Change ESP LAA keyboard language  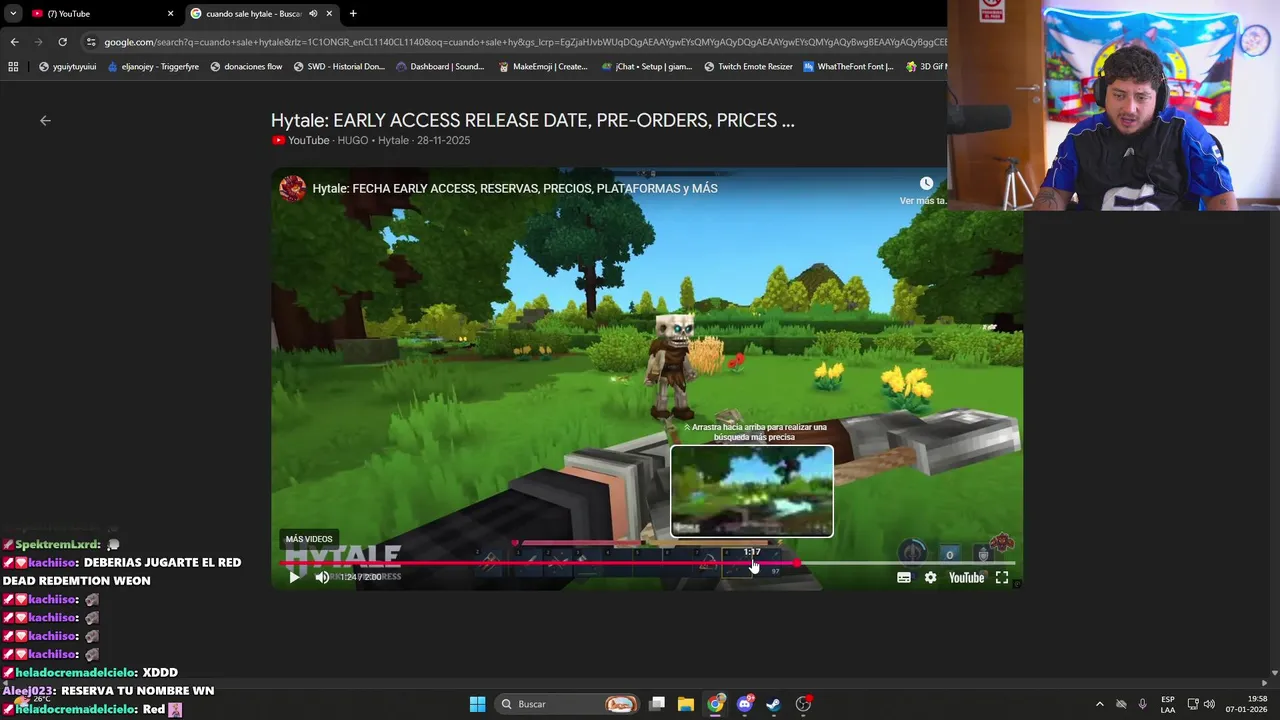[x=1168, y=704]
